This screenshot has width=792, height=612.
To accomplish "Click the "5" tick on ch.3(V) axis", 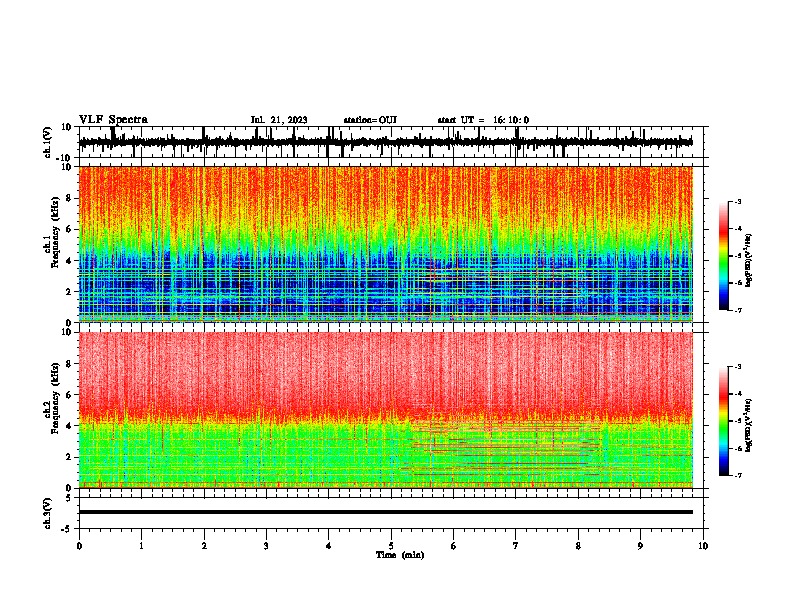I will (x=69, y=497).
